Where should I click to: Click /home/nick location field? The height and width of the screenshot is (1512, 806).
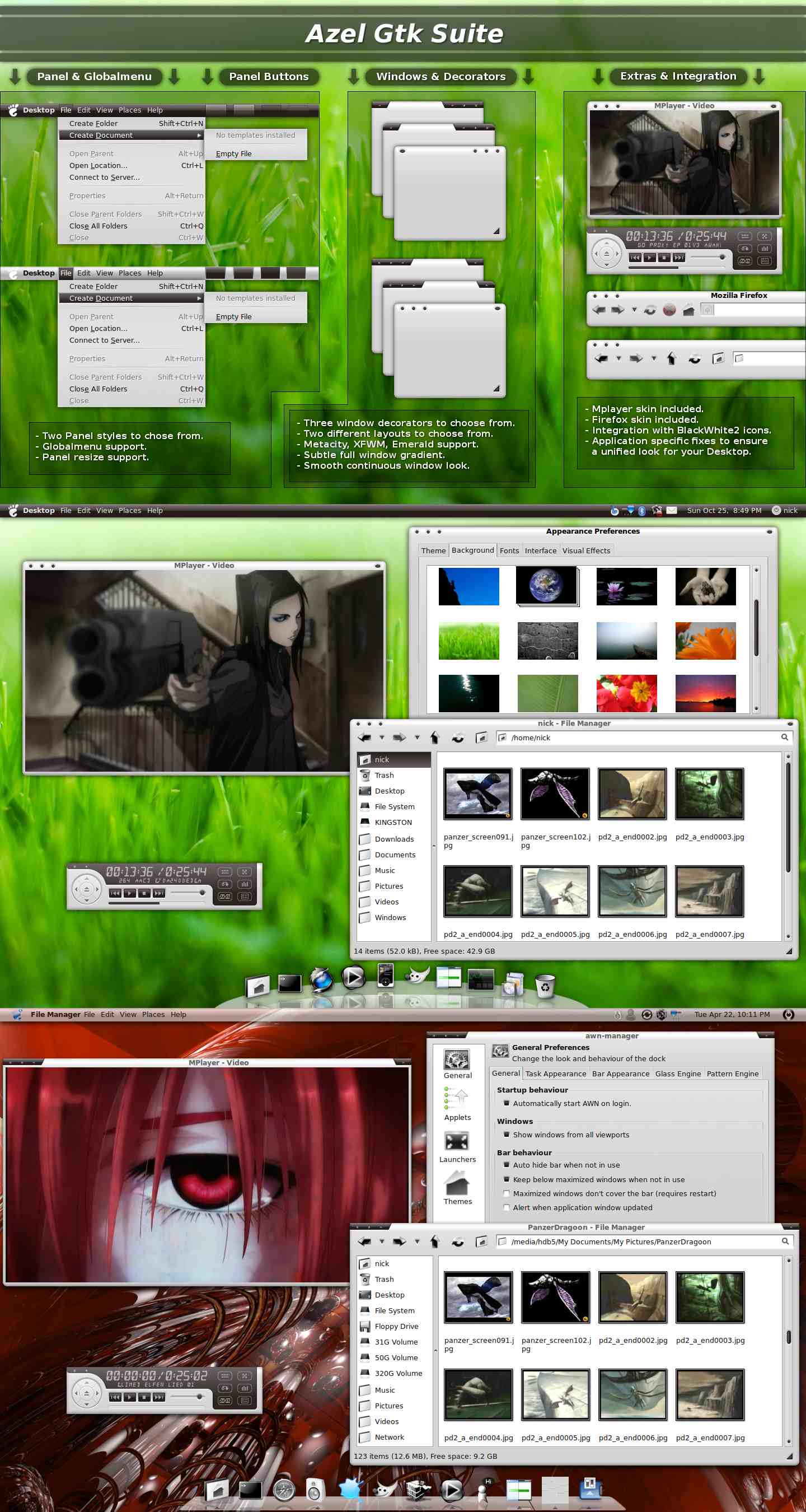[644, 737]
